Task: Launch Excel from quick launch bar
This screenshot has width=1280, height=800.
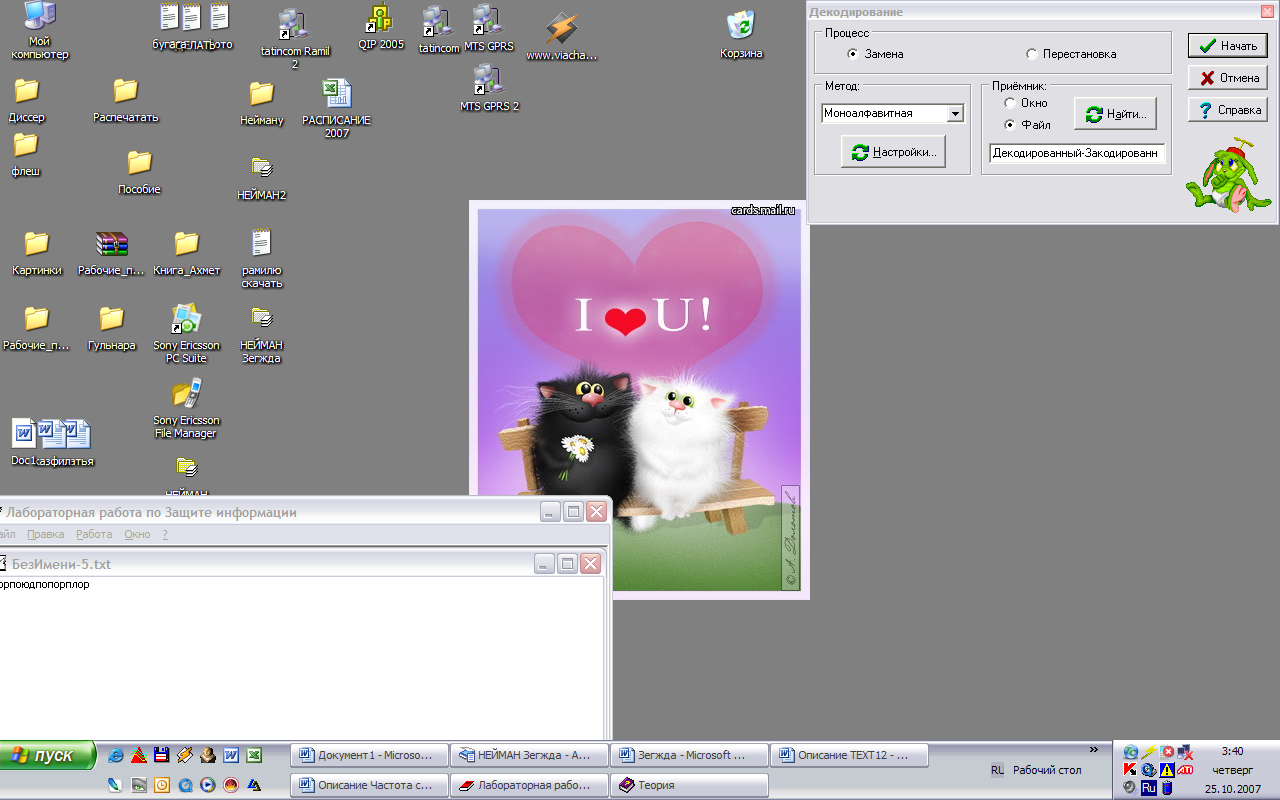Action: (254, 756)
